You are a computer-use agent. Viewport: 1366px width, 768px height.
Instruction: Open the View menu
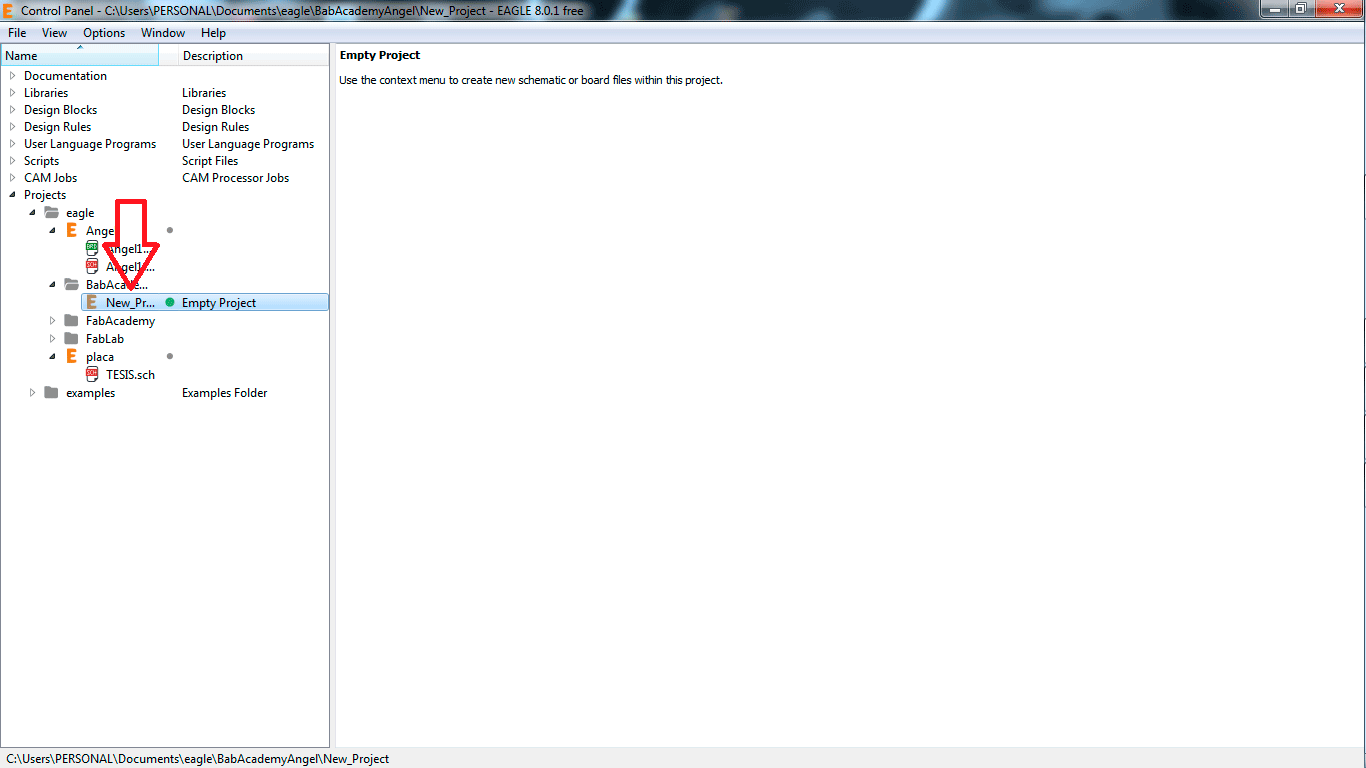tap(55, 33)
